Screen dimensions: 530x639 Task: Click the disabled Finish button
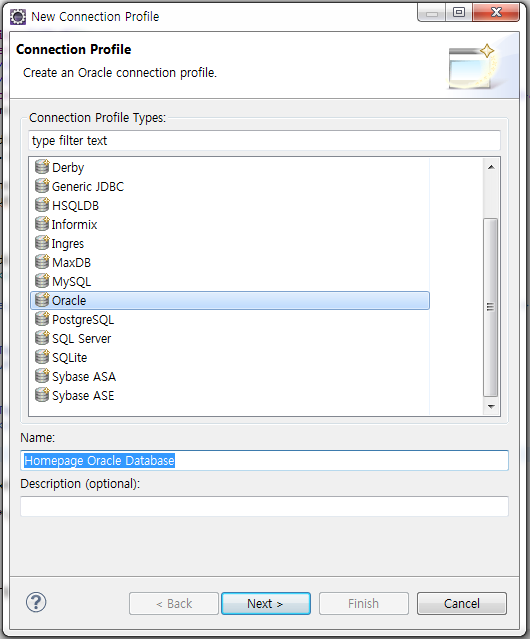coord(364,603)
